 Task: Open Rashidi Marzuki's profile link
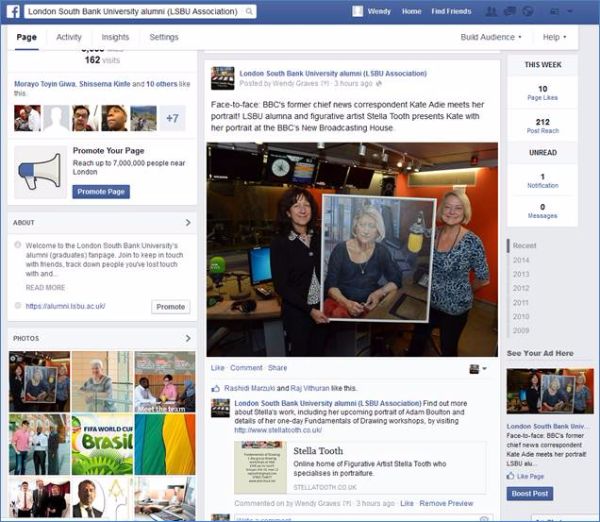coord(249,388)
